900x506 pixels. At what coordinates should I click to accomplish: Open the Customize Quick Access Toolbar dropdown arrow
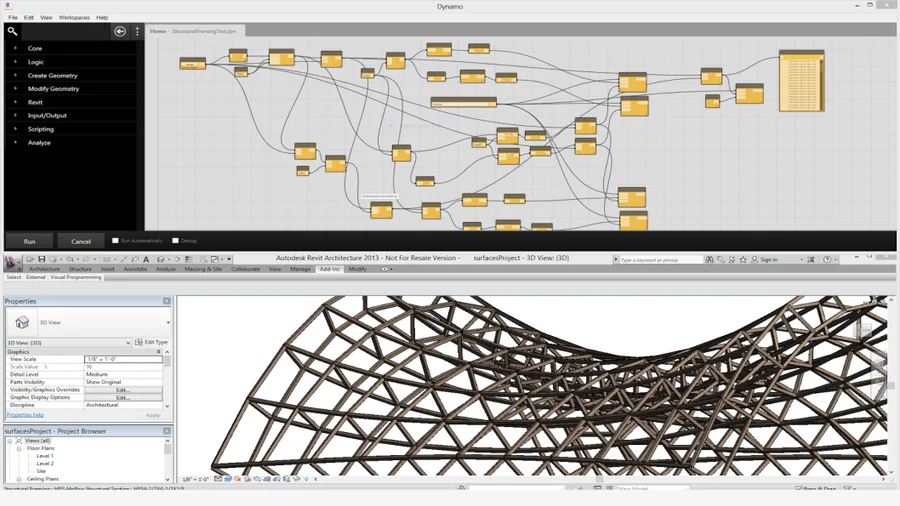[x=229, y=259]
